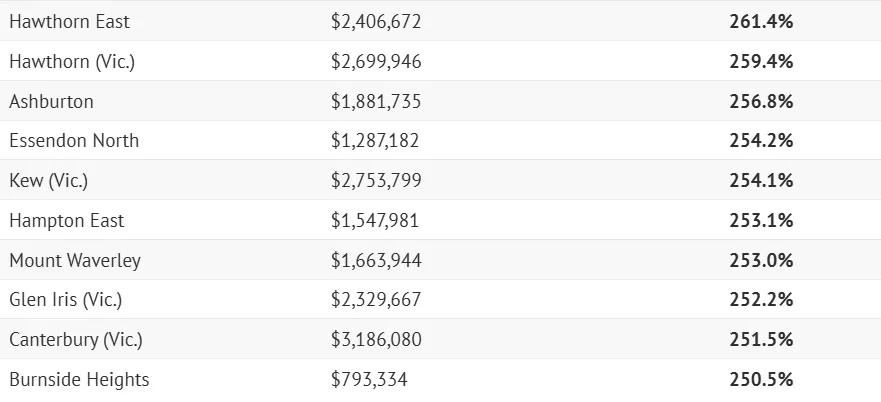
Task: Select the Hawthorn (Vic.) row label
Action: coord(72,61)
